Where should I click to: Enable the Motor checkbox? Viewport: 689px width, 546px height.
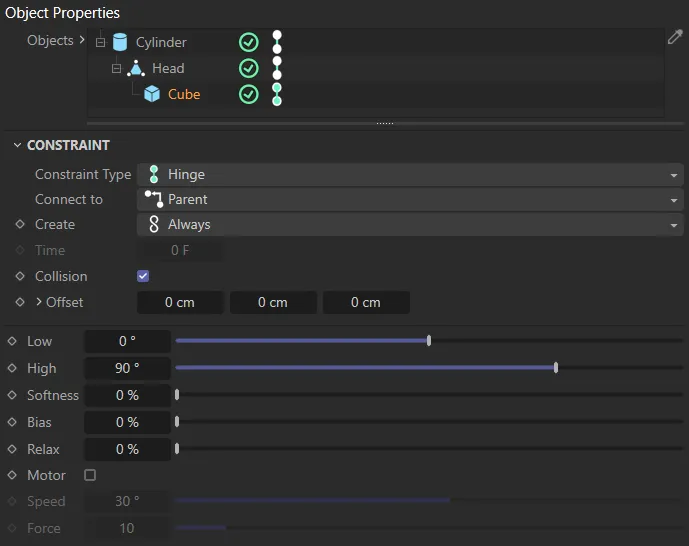coord(90,475)
